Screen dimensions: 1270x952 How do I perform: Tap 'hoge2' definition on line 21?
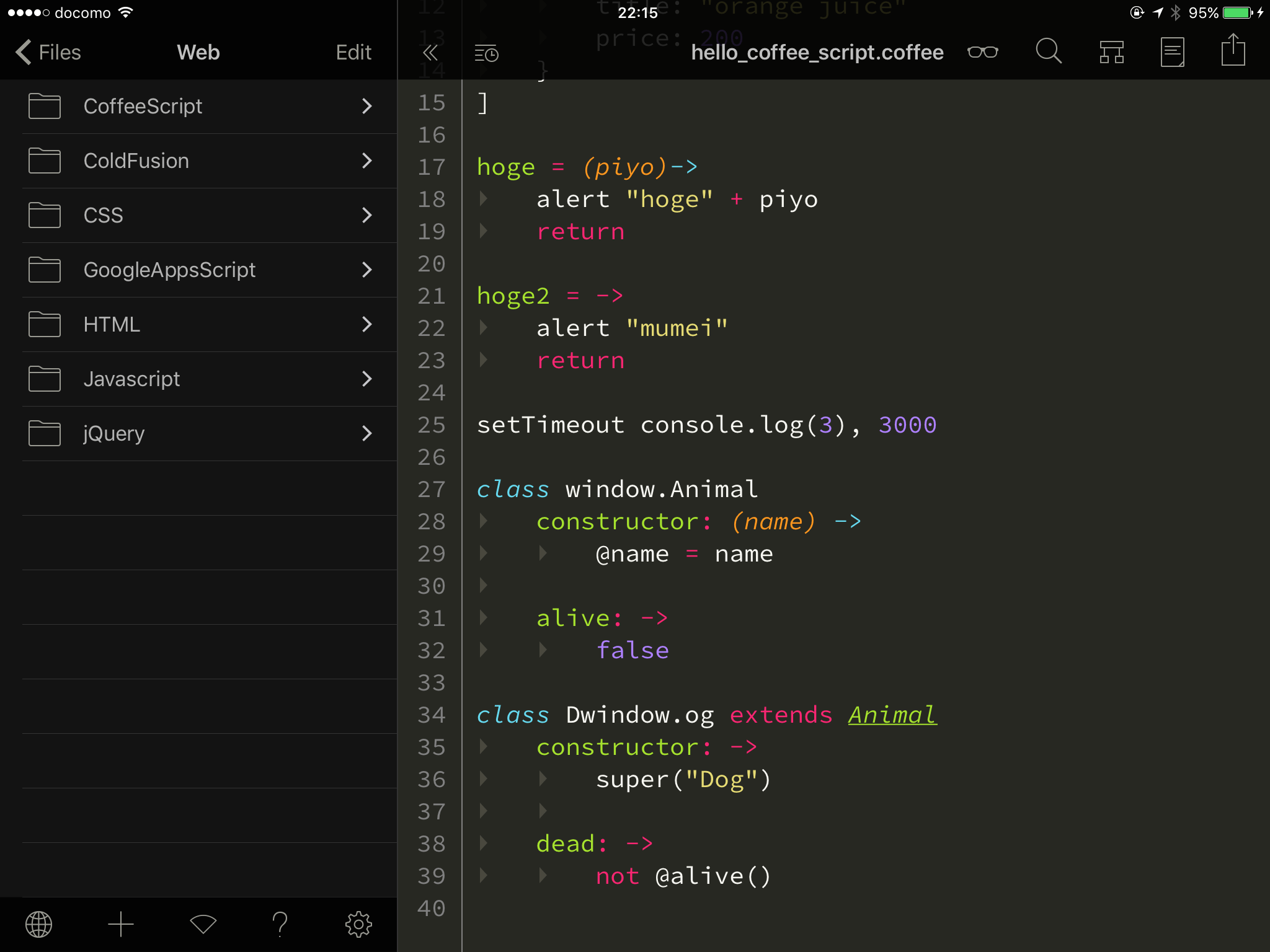[513, 296]
